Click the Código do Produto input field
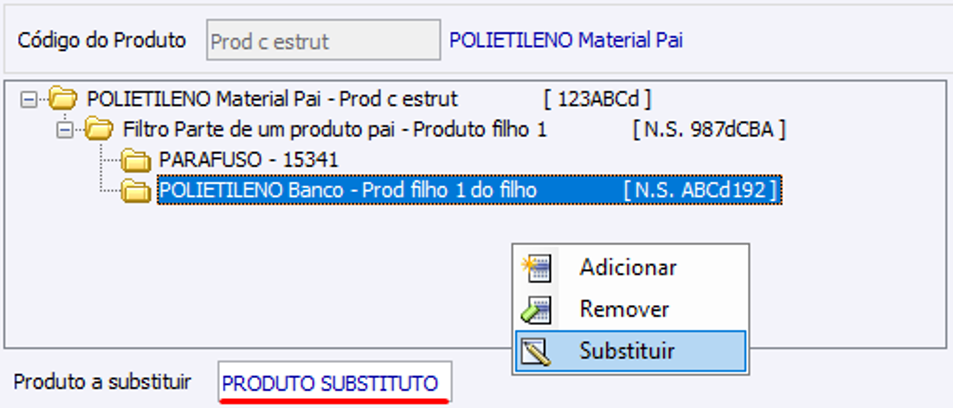The image size is (953, 410). tap(323, 42)
